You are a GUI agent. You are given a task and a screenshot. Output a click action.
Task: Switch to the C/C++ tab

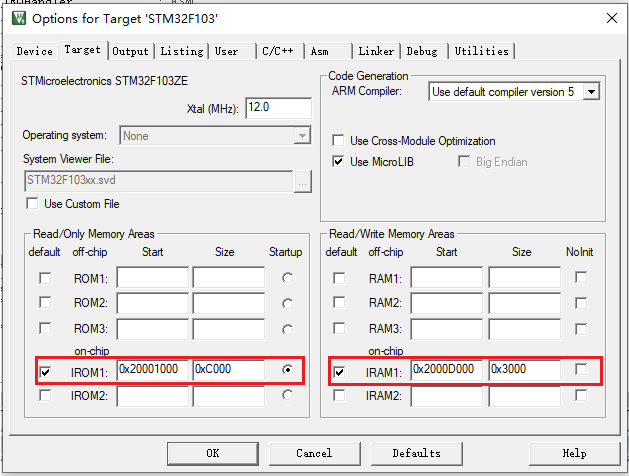click(x=278, y=51)
